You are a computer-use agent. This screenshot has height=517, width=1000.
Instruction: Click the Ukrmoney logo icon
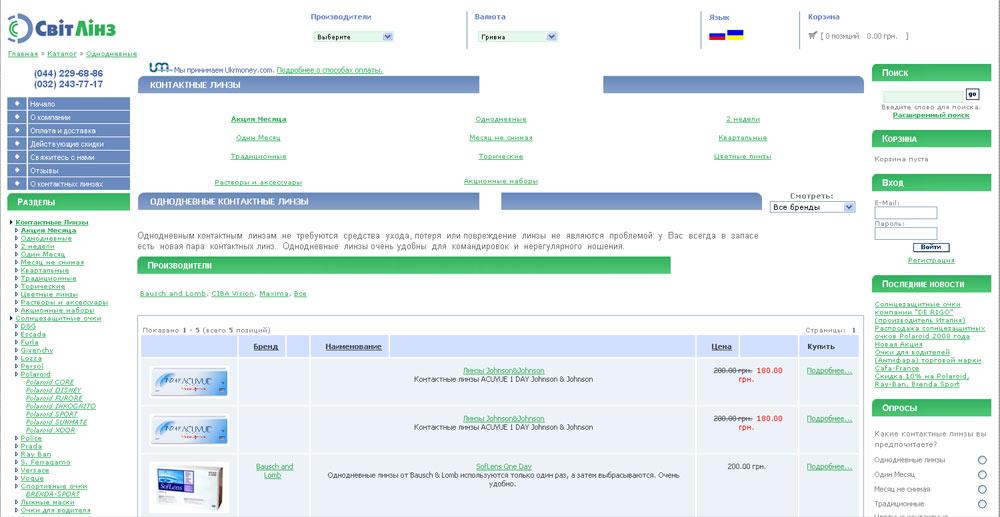[159, 68]
